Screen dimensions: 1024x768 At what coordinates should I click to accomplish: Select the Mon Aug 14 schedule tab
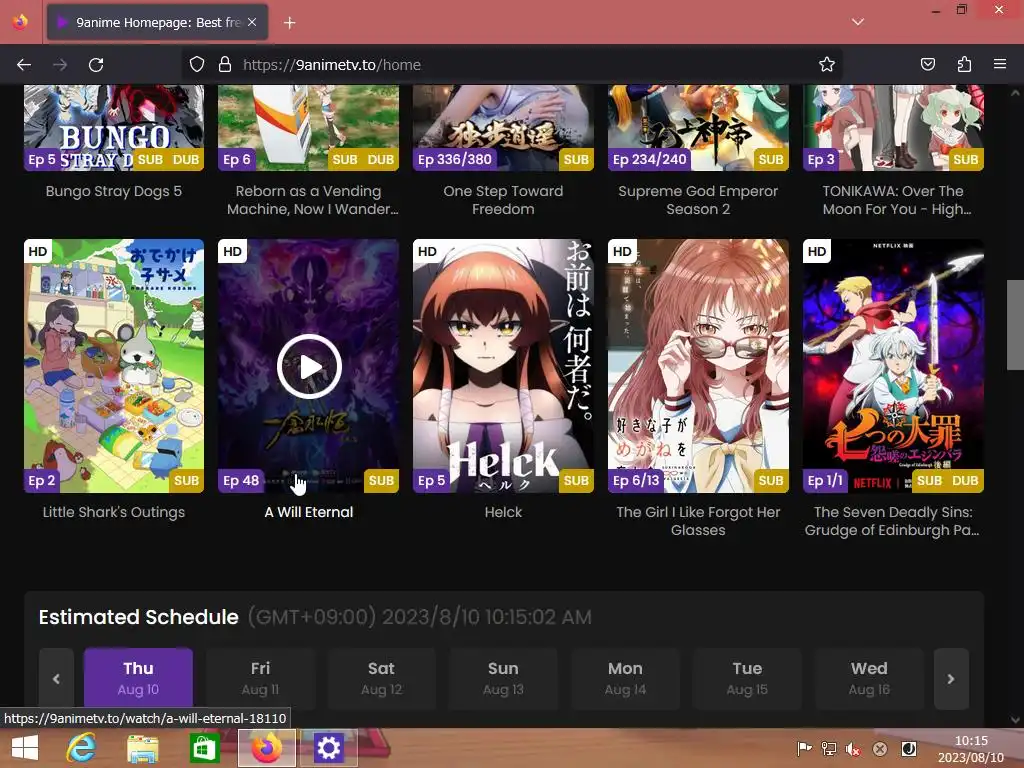[625, 678]
